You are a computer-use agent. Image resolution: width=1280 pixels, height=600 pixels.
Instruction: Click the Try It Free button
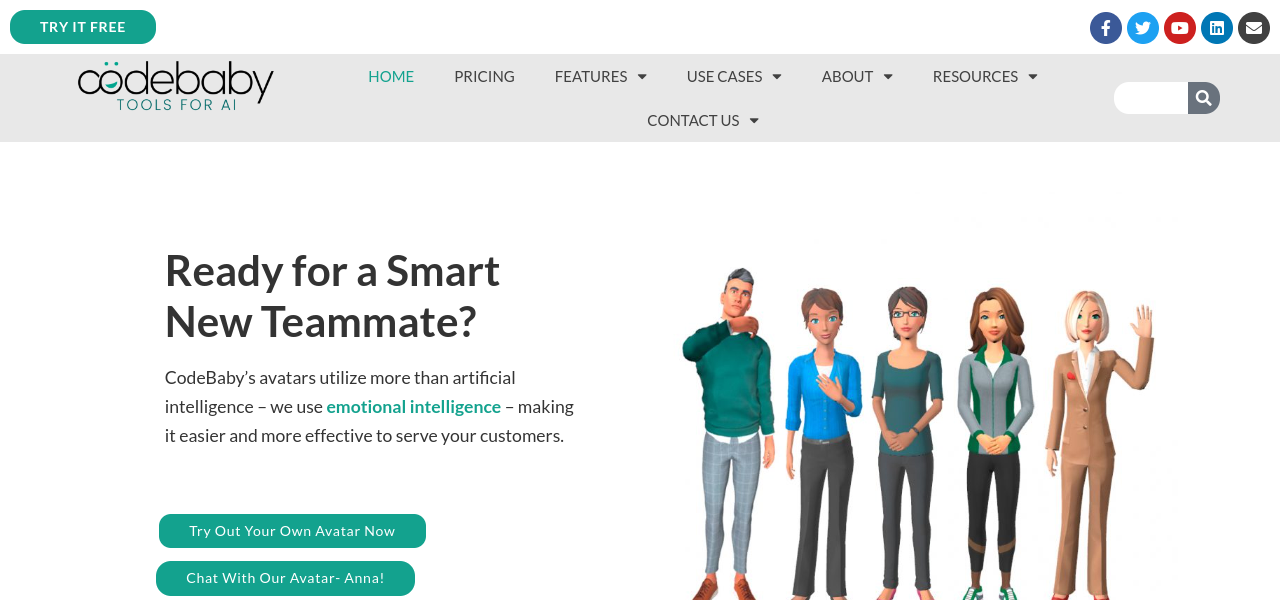(x=83, y=27)
